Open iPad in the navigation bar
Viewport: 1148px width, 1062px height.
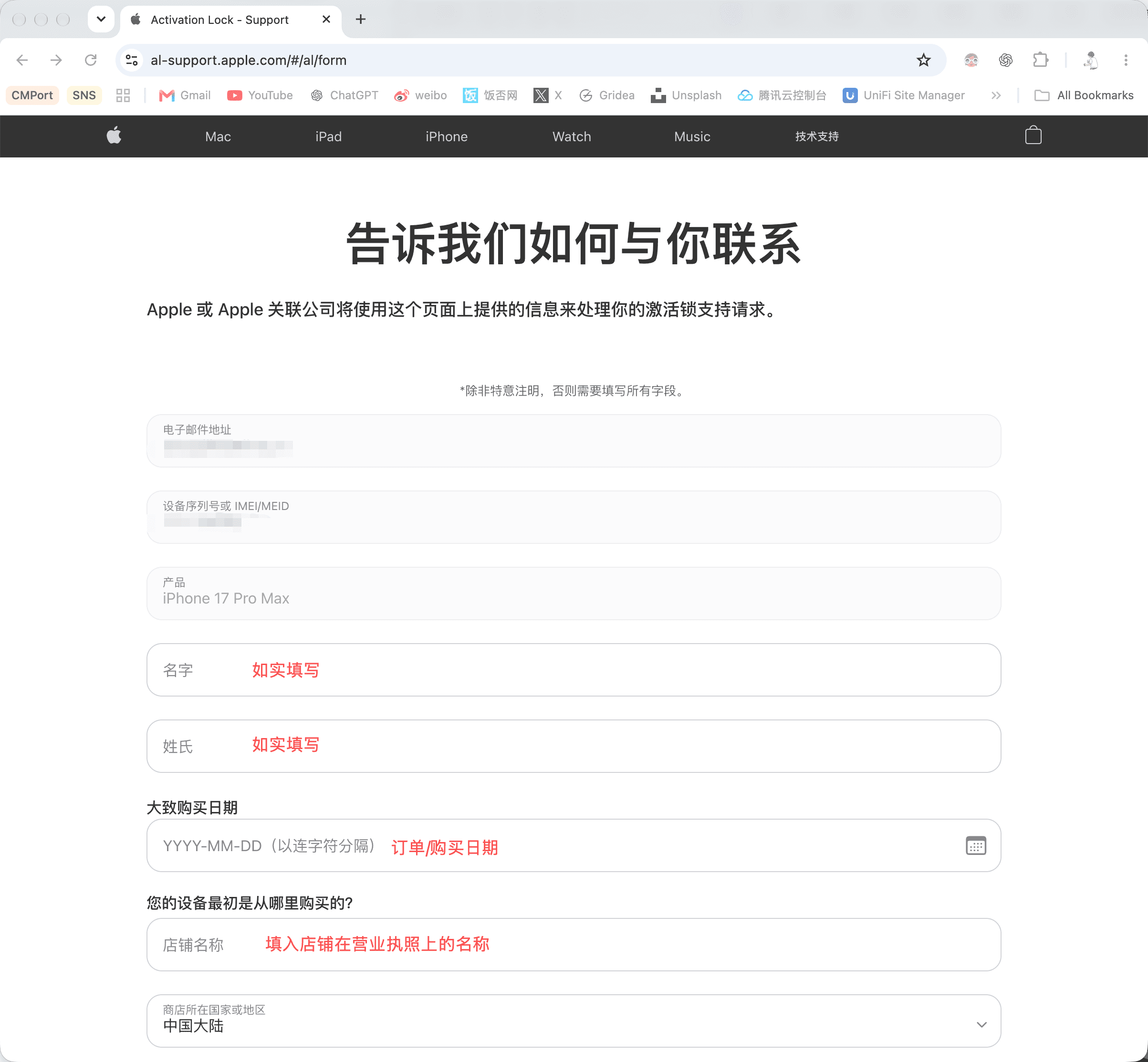click(328, 136)
